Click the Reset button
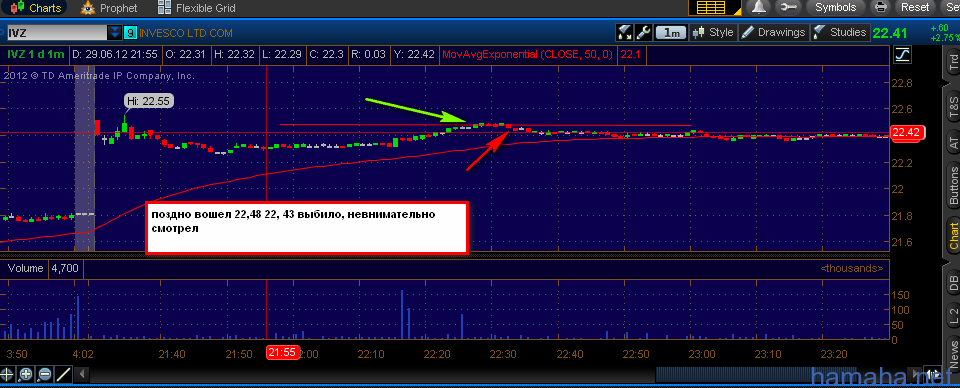The width and height of the screenshot is (960, 388). tap(915, 7)
